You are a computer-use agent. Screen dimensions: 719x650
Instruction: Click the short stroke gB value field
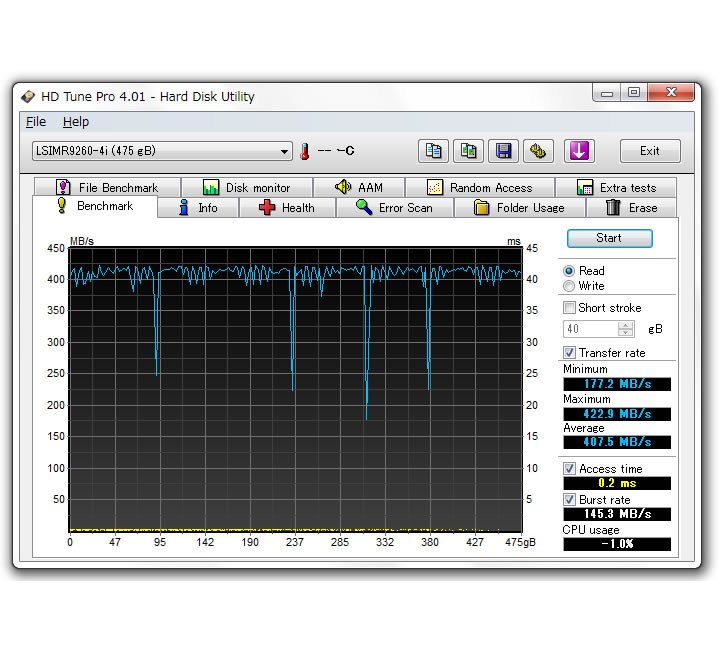point(590,329)
